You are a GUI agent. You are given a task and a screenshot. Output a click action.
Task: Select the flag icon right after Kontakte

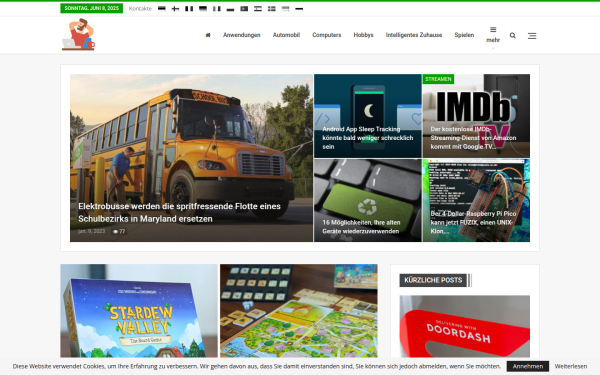(x=161, y=9)
